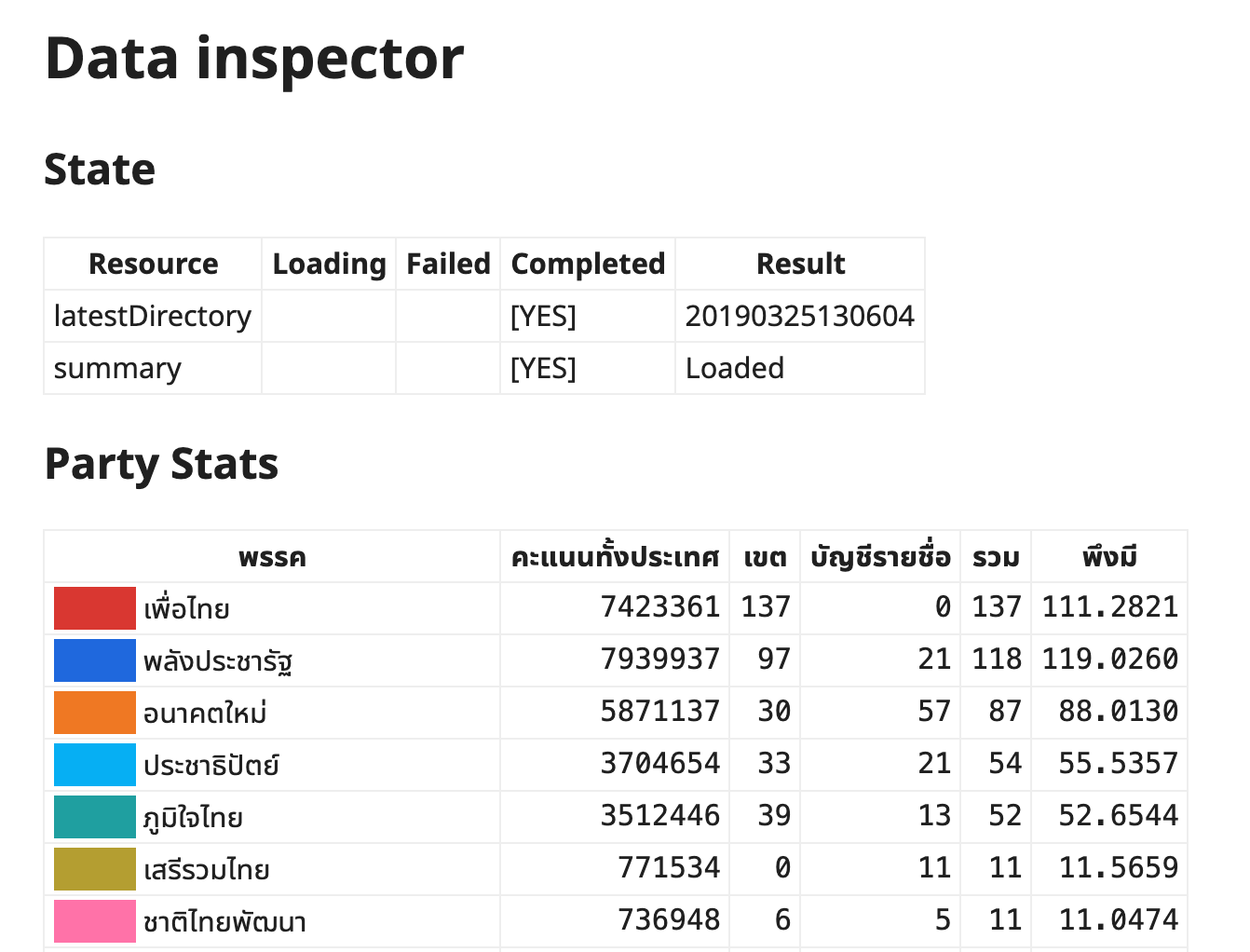Click the light blue swatch for ประชาธิปัตย์
Screen dimensions: 1250x952
94,765
